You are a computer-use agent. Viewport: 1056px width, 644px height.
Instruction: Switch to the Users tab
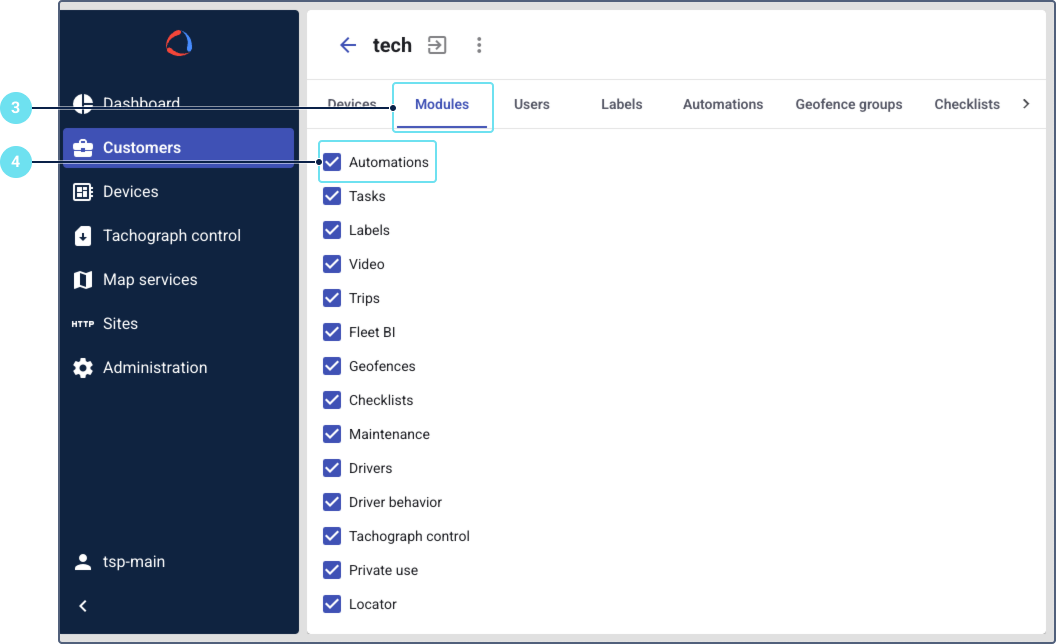(x=531, y=104)
